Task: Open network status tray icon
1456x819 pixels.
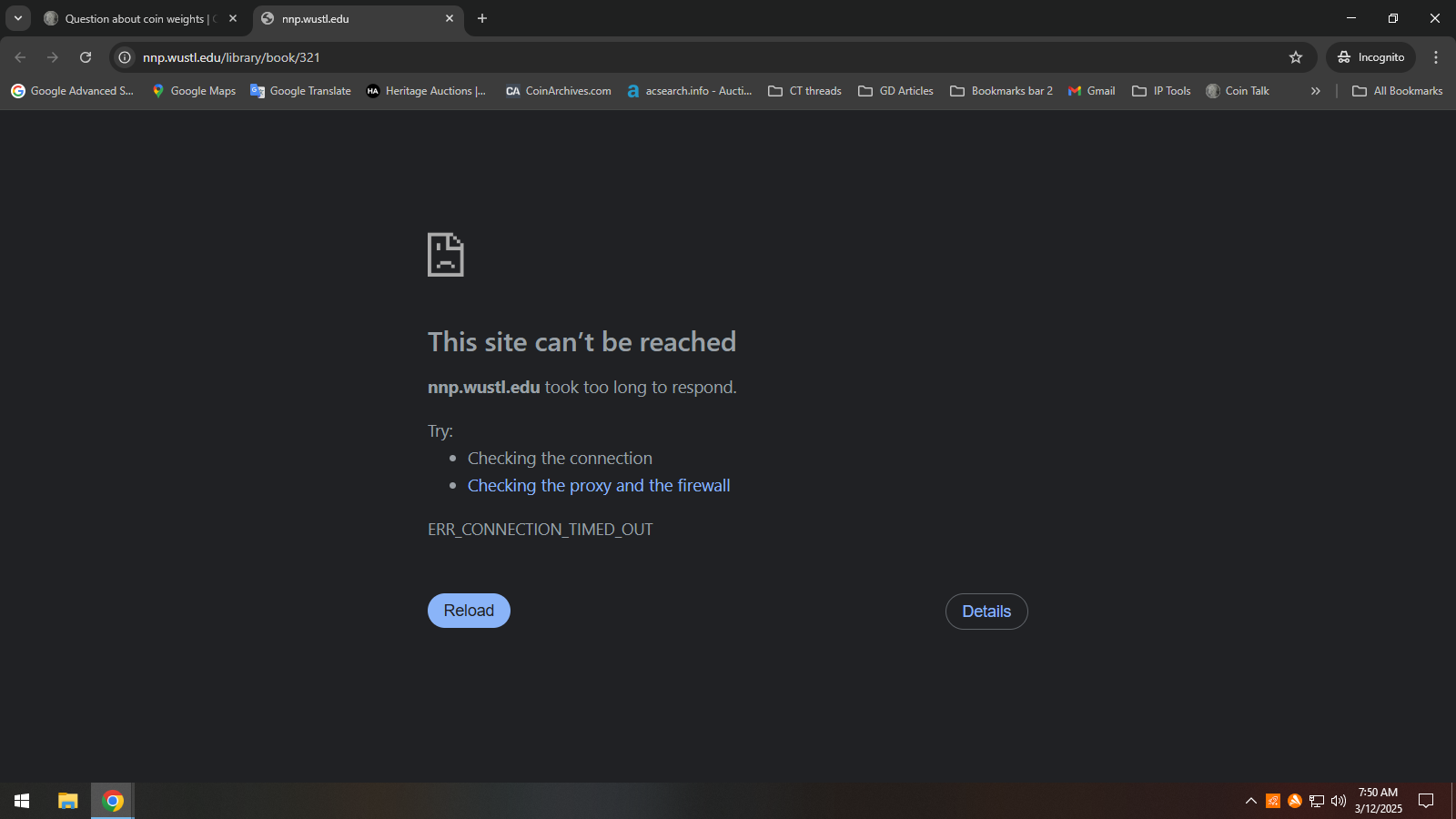Action: pyautogui.click(x=1317, y=801)
